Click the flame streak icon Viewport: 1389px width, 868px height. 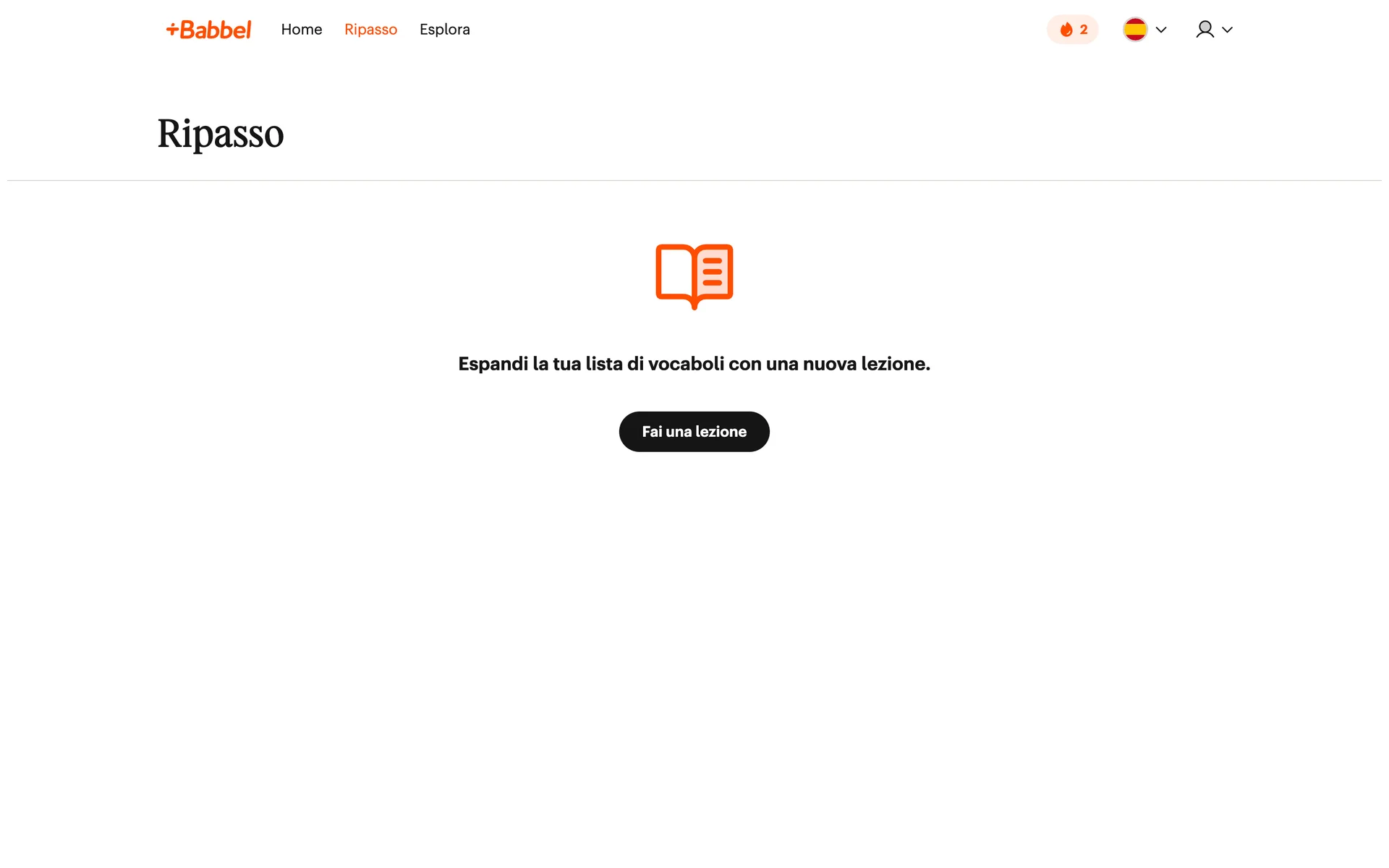1066,30
